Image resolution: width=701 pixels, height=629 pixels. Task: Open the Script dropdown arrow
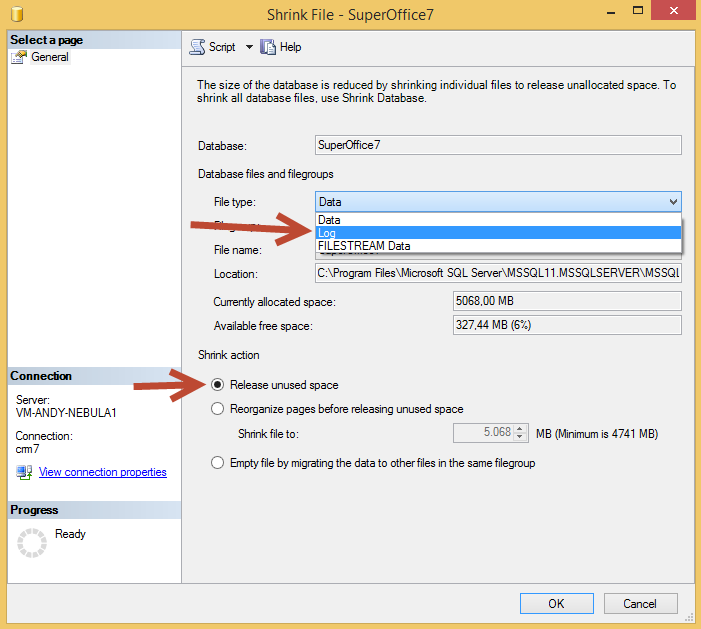click(x=249, y=47)
